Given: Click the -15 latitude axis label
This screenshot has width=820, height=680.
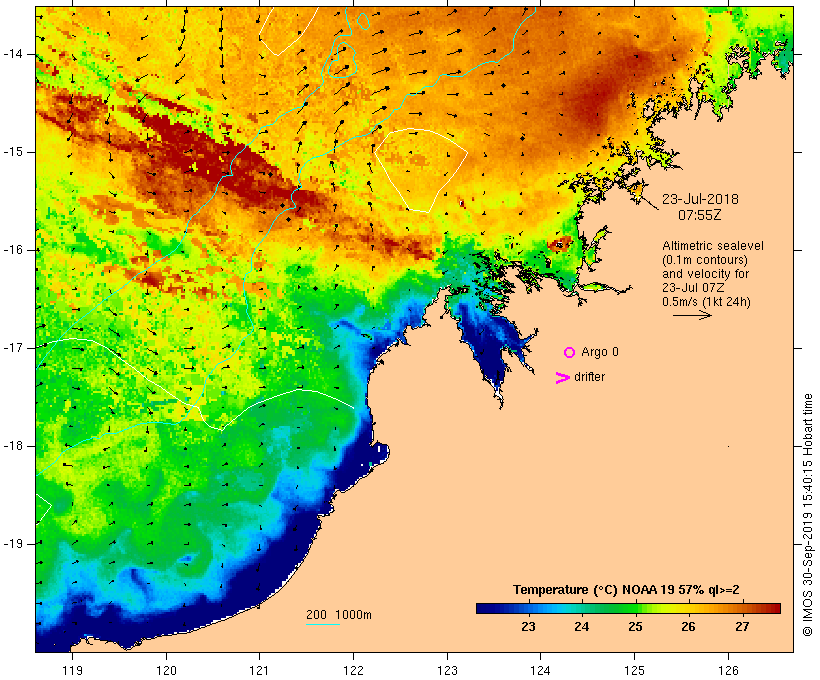Looking at the screenshot, I should 13,152.
